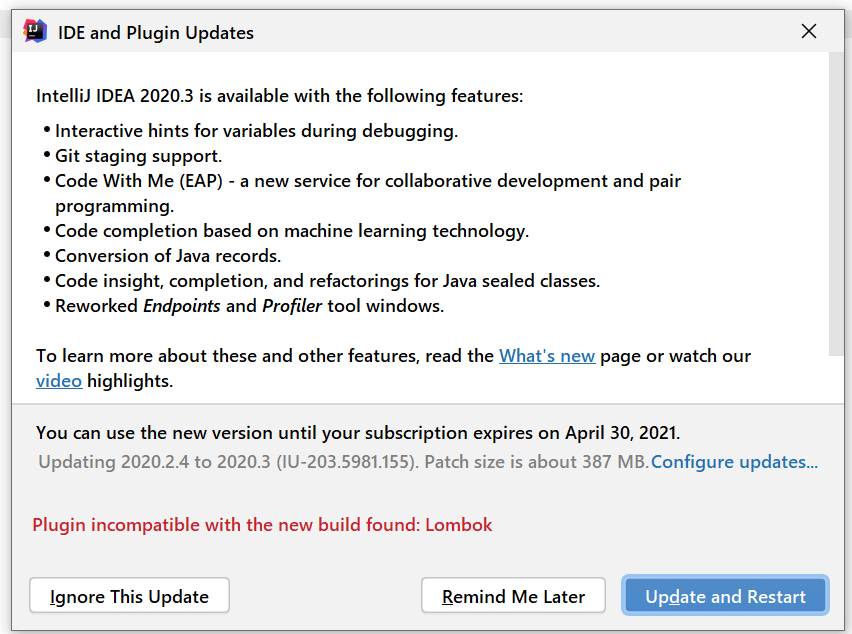Click Remind Me Later
The height and width of the screenshot is (634, 852).
pos(513,595)
